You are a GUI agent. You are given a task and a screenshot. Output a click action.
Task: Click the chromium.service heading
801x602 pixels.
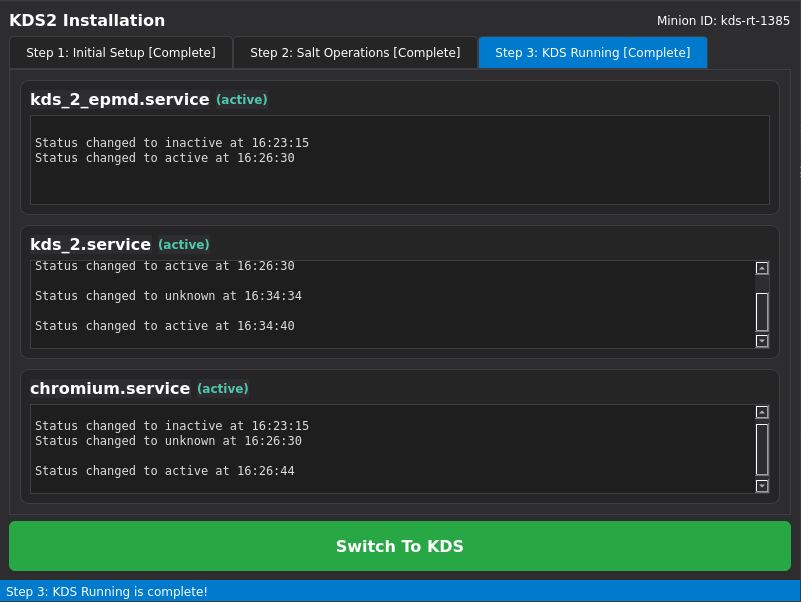(110, 388)
